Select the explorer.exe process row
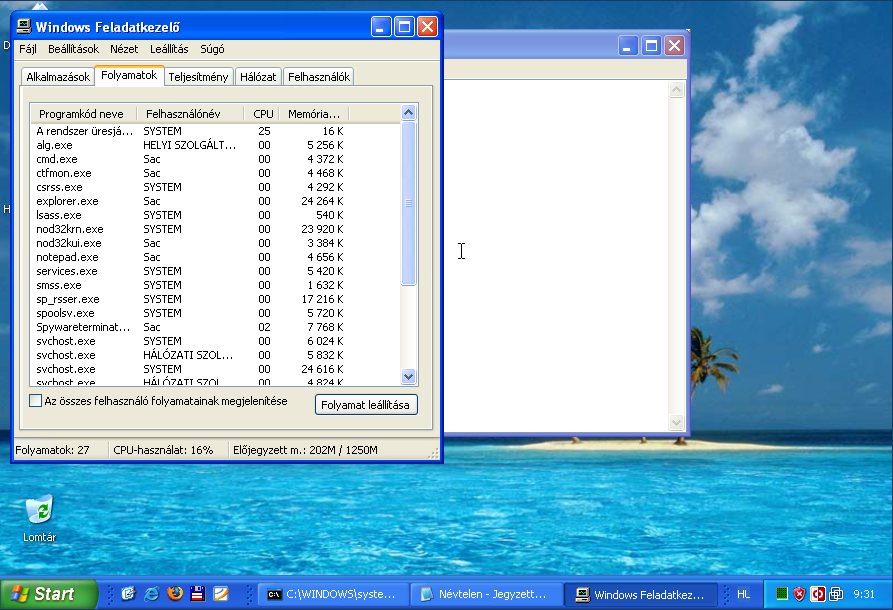 (216, 201)
